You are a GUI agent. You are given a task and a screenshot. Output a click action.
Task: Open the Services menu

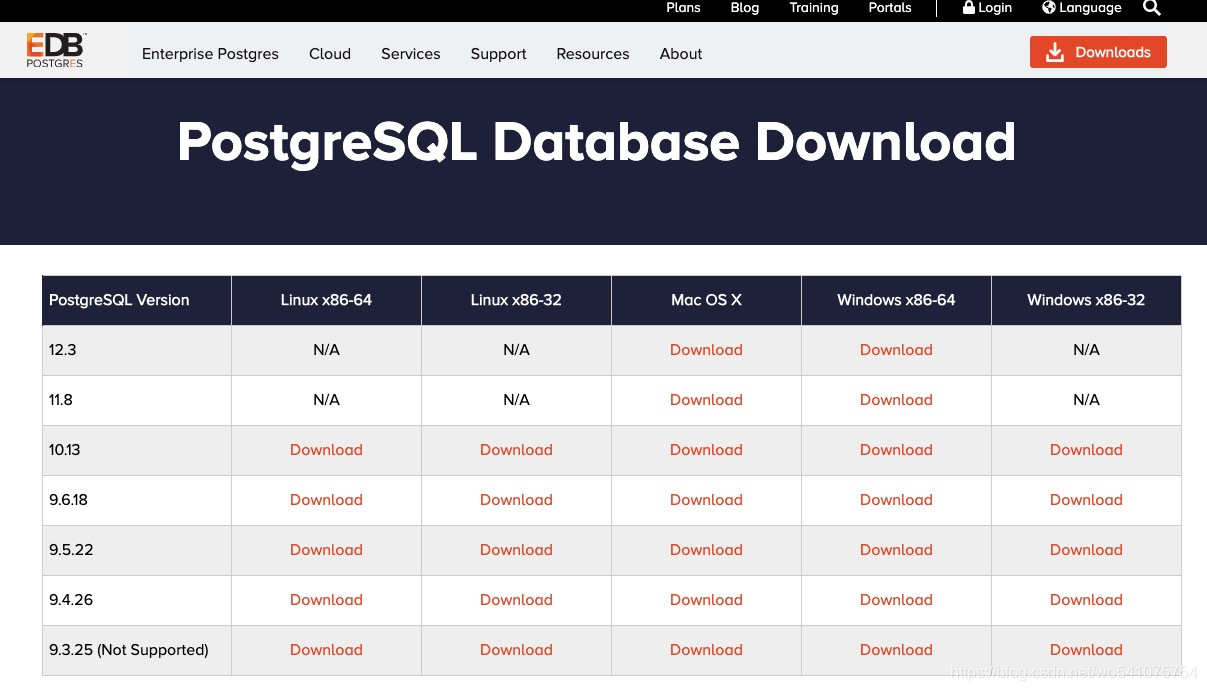(411, 54)
